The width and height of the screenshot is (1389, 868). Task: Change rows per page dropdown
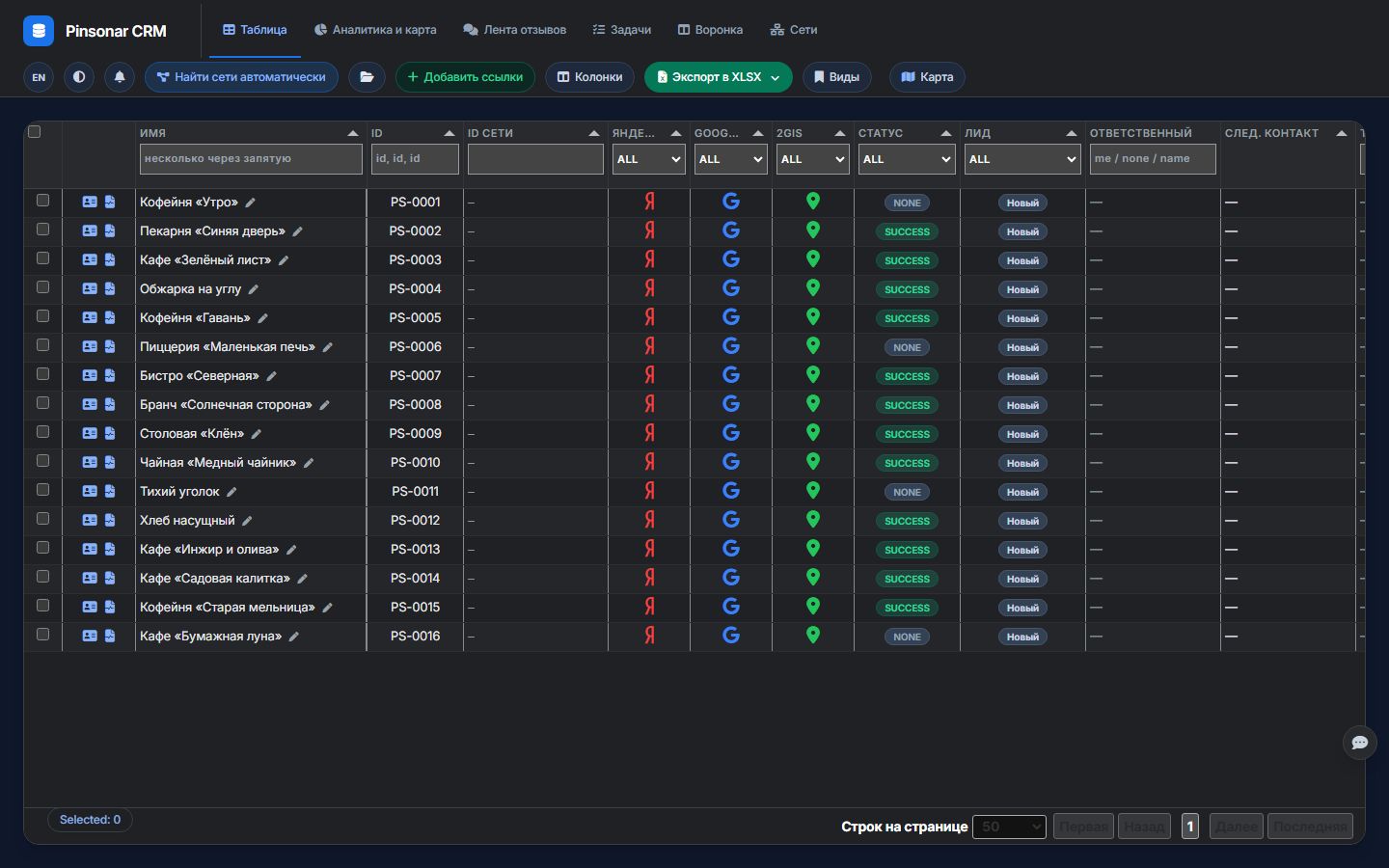tap(1009, 827)
